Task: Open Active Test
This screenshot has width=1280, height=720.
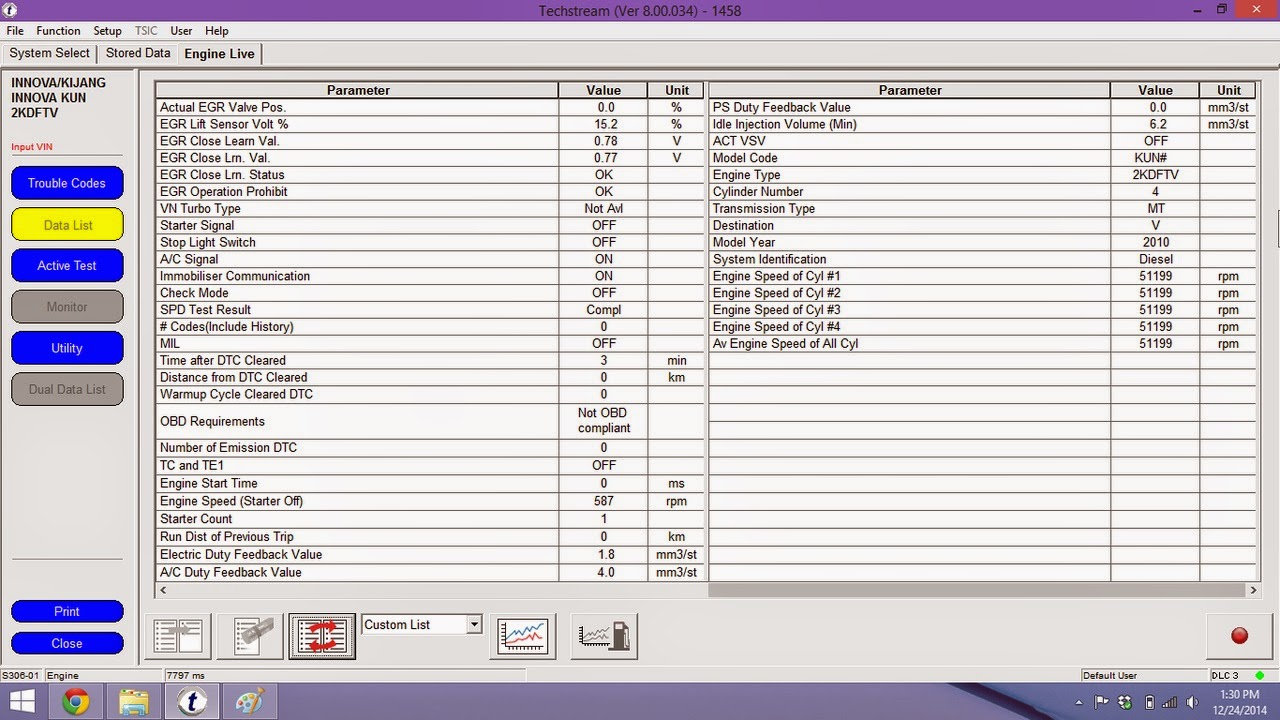Action: 67,266
